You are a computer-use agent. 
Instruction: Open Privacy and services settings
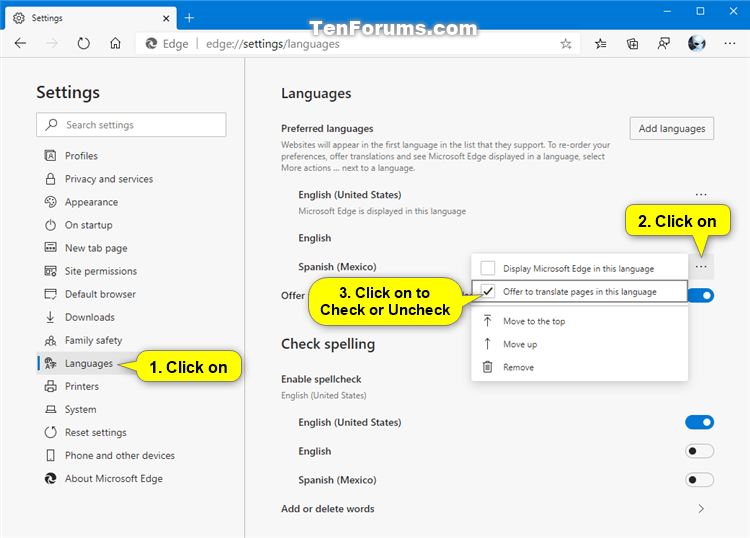pos(109,179)
